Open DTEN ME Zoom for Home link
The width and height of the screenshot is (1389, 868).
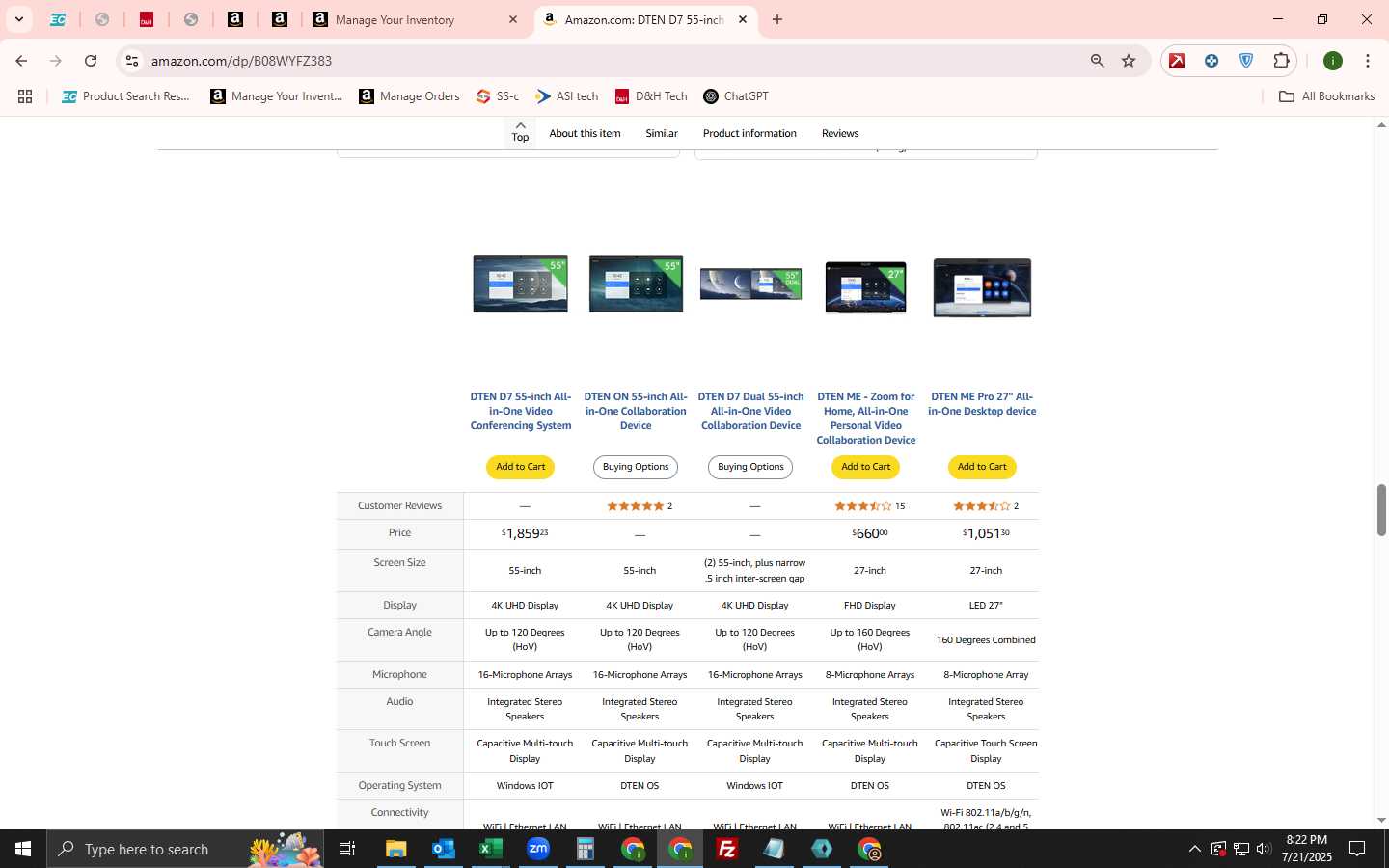[866, 419]
